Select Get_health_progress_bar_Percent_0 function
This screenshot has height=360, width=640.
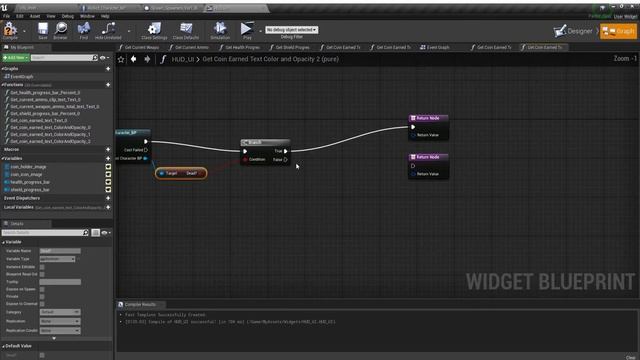pyautogui.click(x=45, y=93)
